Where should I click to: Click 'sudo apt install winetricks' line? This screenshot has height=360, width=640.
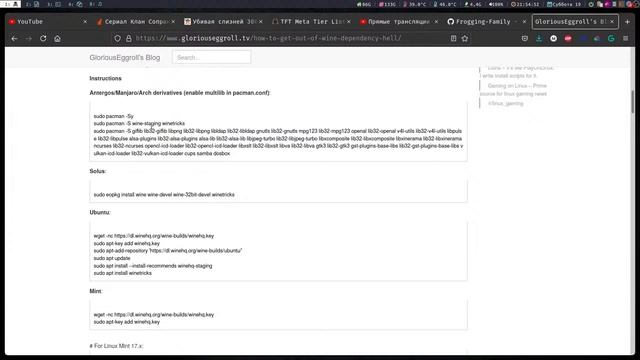click(122, 273)
